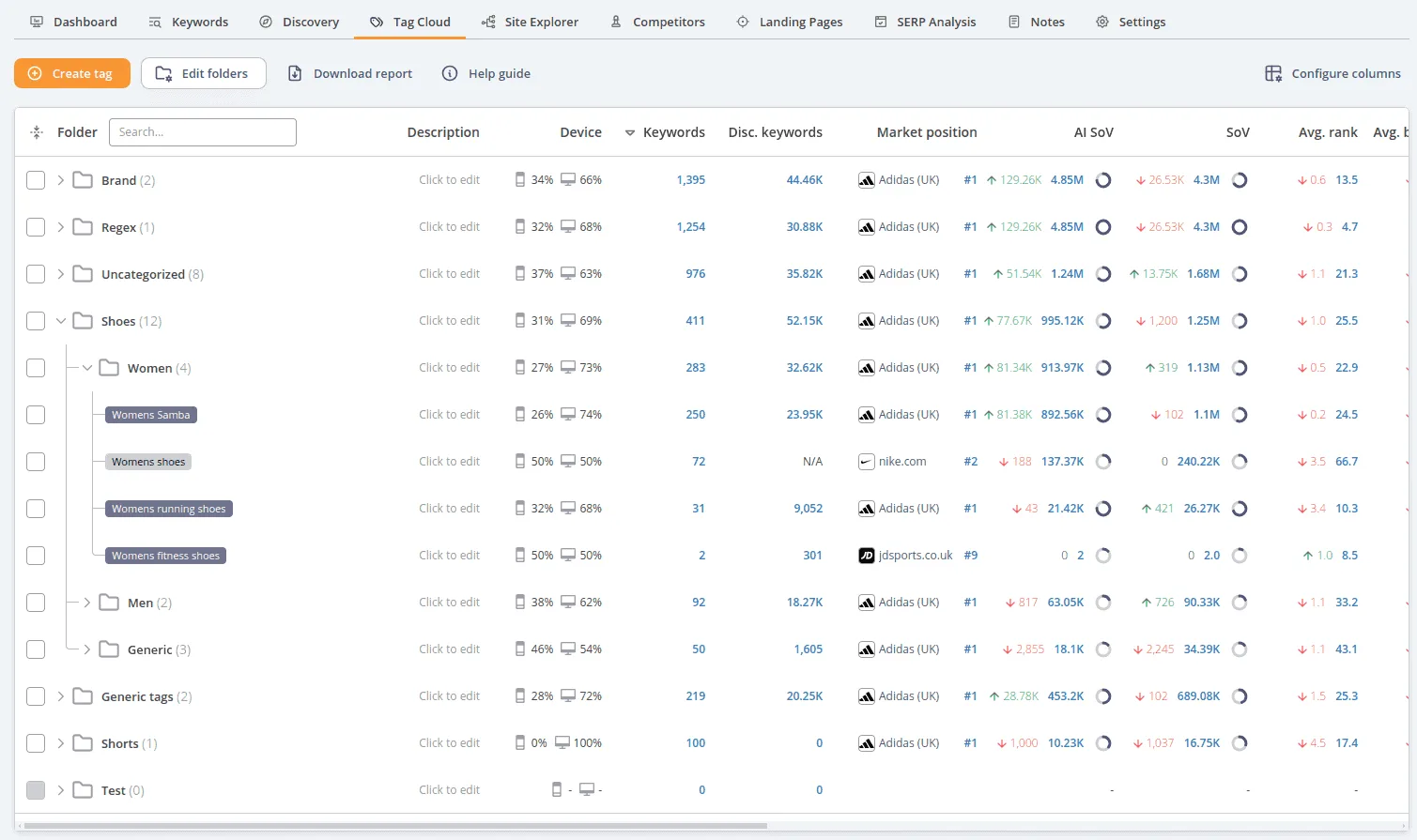The height and width of the screenshot is (840, 1417).
Task: Click the expand-all icon beside Folder
Action: (37, 132)
